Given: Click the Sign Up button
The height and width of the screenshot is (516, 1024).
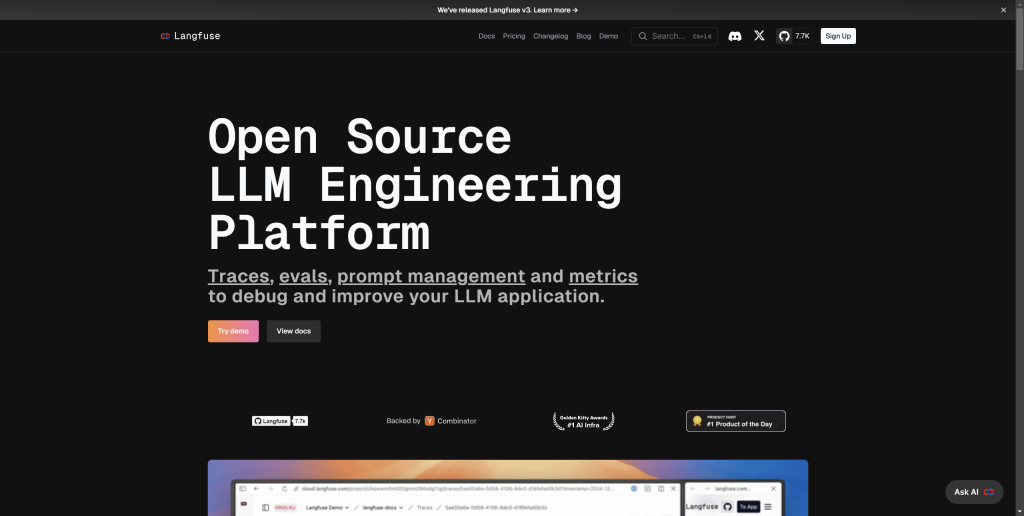Looking at the screenshot, I should tap(838, 36).
